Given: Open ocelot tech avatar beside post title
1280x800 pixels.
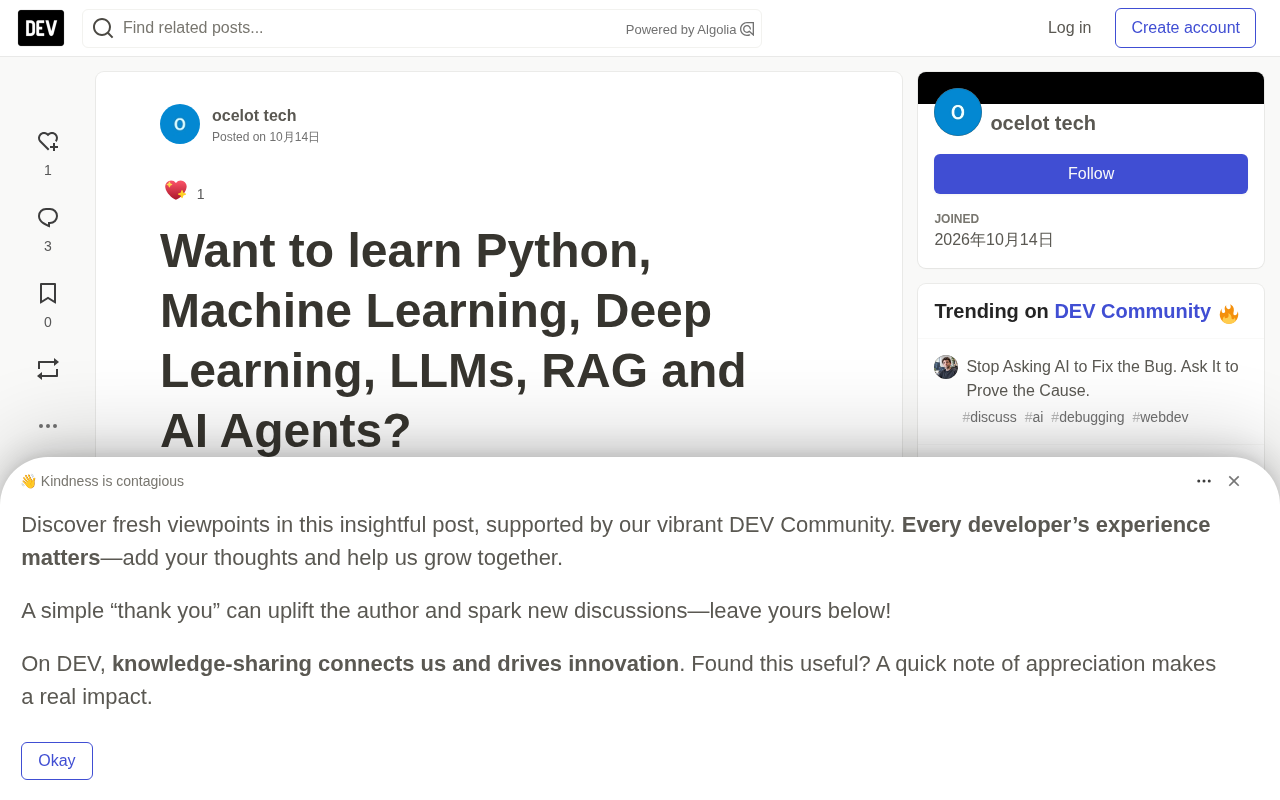Looking at the screenshot, I should pyautogui.click(x=180, y=124).
